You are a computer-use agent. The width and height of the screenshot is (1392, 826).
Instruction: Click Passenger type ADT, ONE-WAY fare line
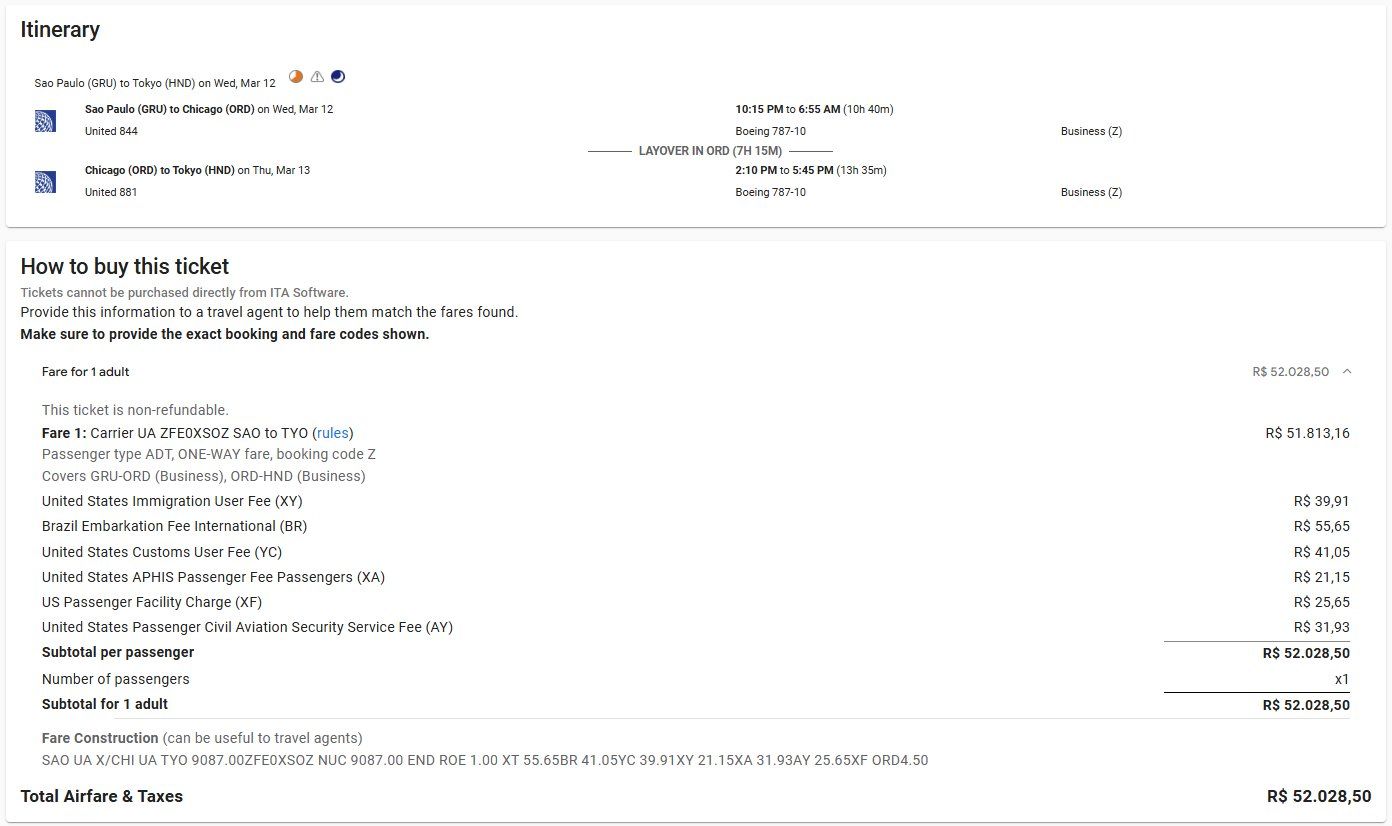[x=209, y=454]
